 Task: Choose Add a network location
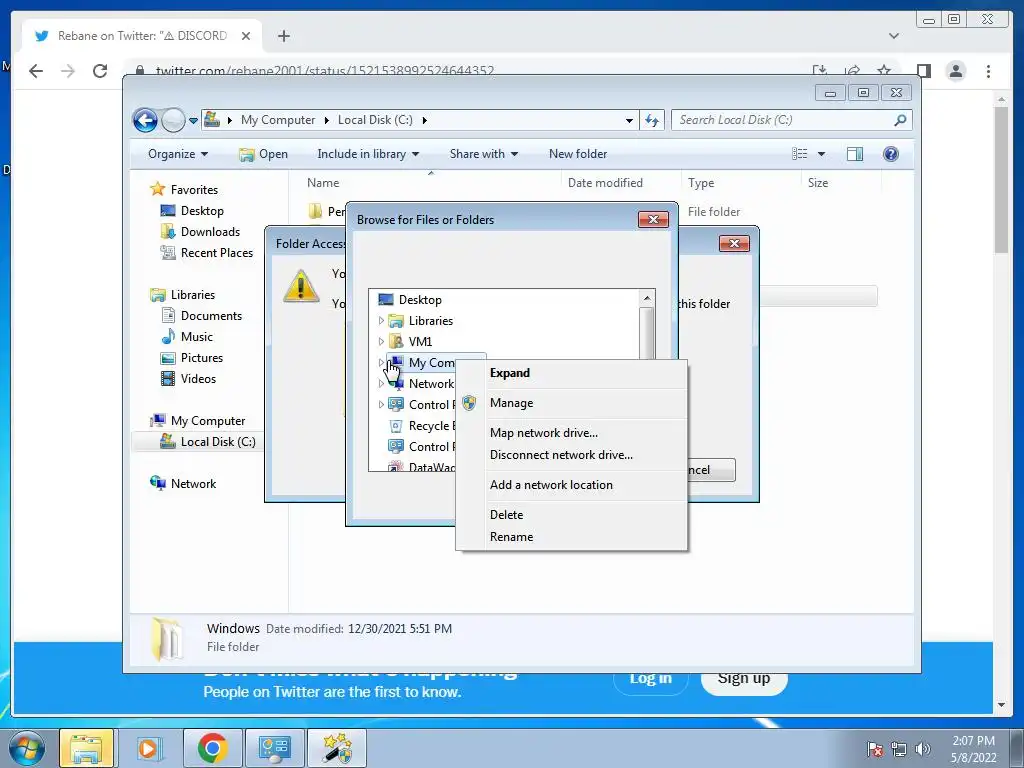[551, 485]
